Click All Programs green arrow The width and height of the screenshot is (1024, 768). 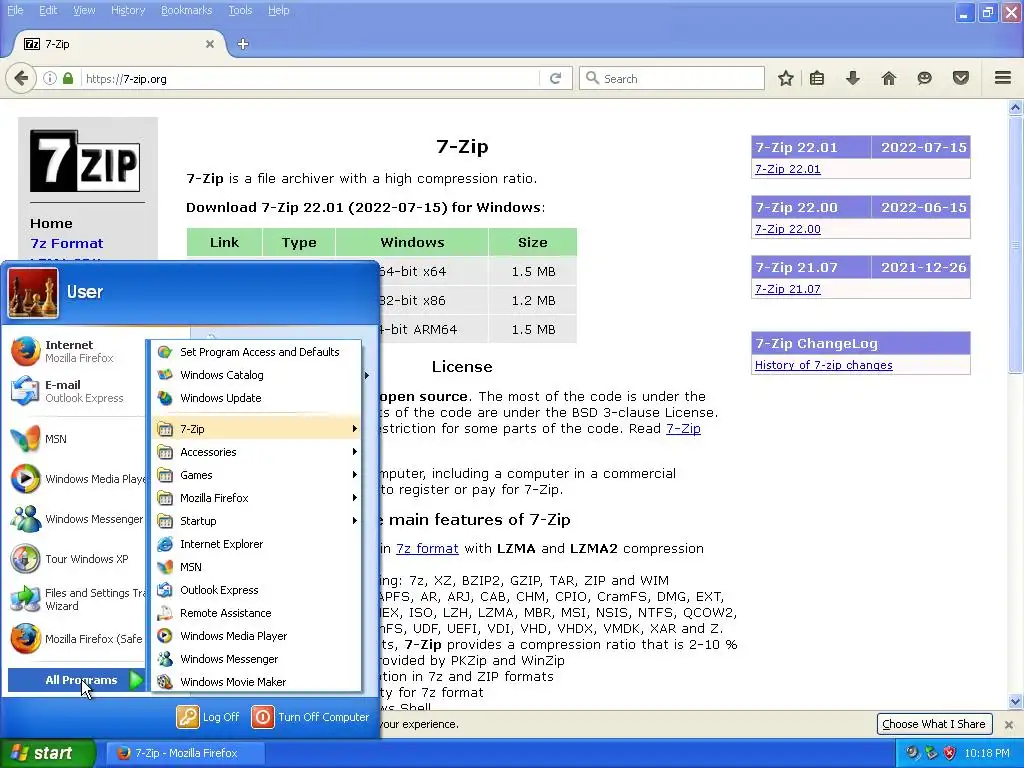pyautogui.click(x=135, y=680)
